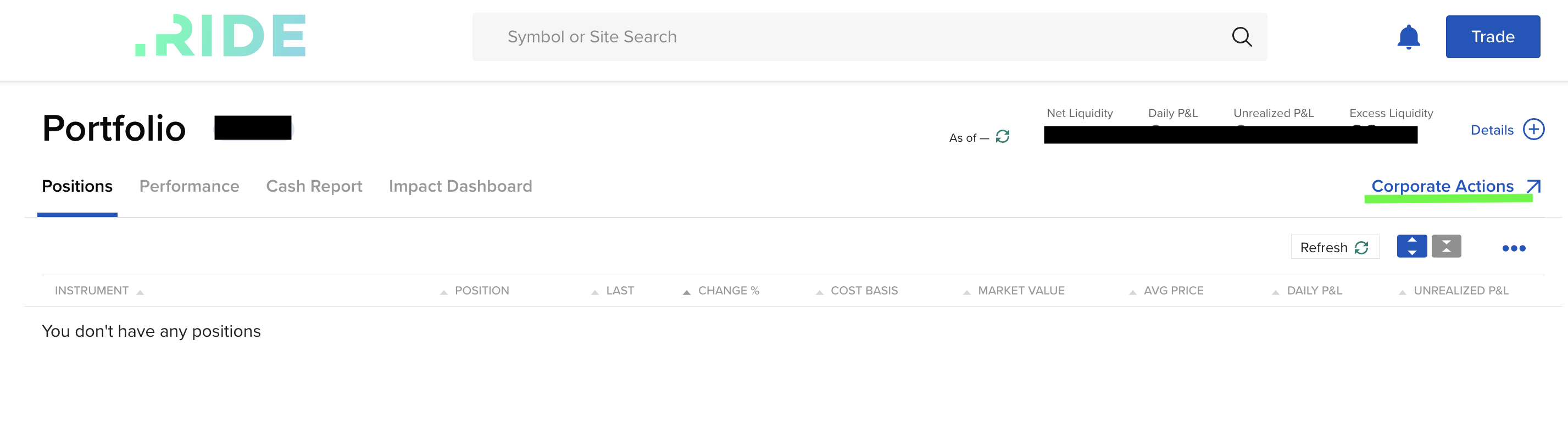1568x423 pixels.
Task: Focus the Symbol or Site Search field
Action: [852, 37]
